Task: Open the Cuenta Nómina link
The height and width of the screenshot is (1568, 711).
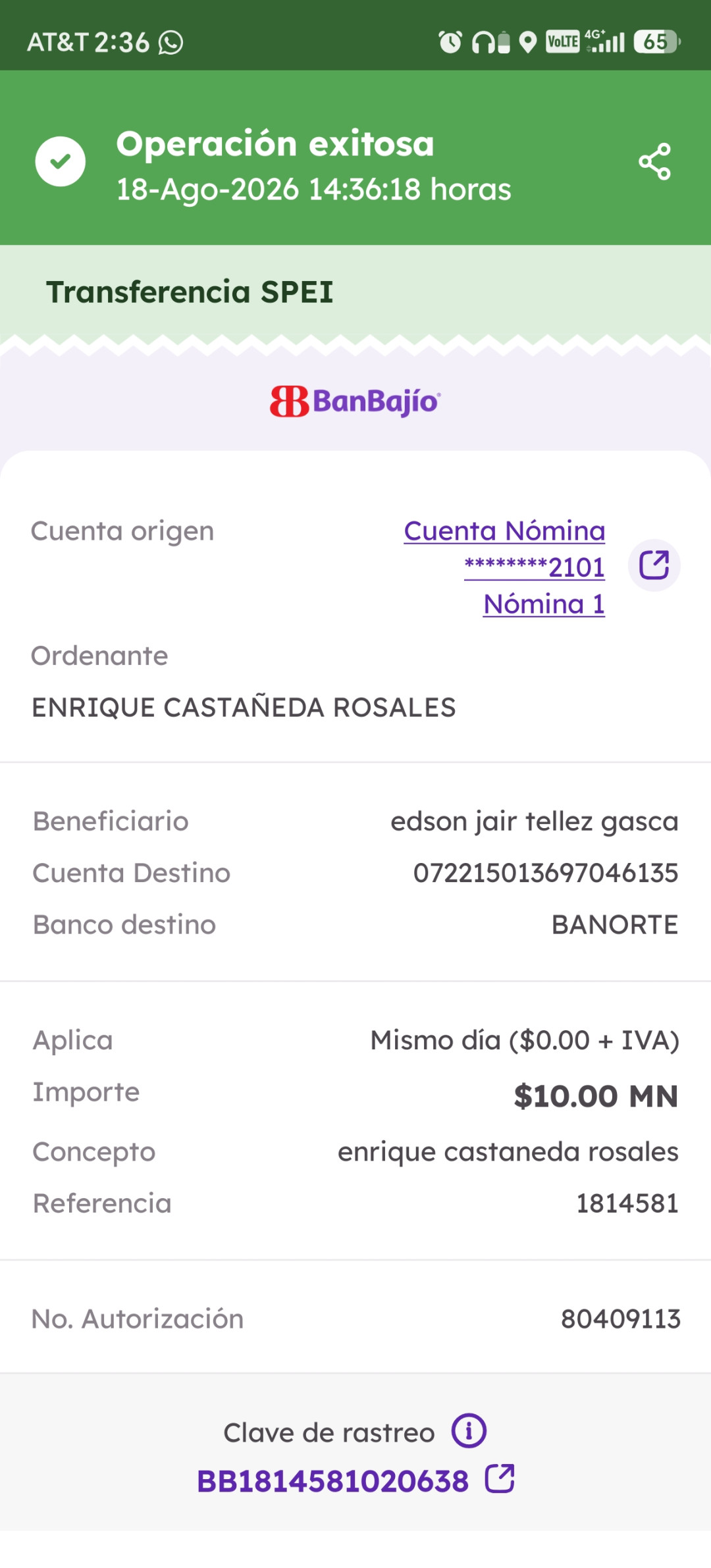Action: [504, 531]
